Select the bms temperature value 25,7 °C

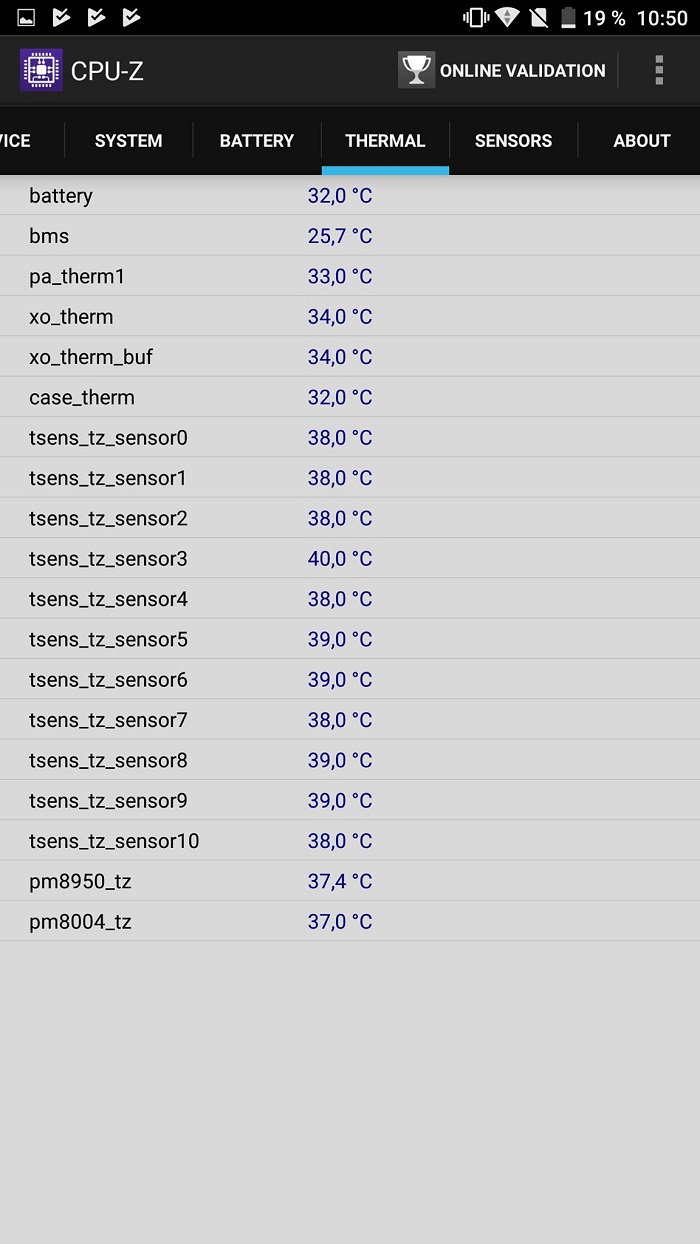pos(339,236)
